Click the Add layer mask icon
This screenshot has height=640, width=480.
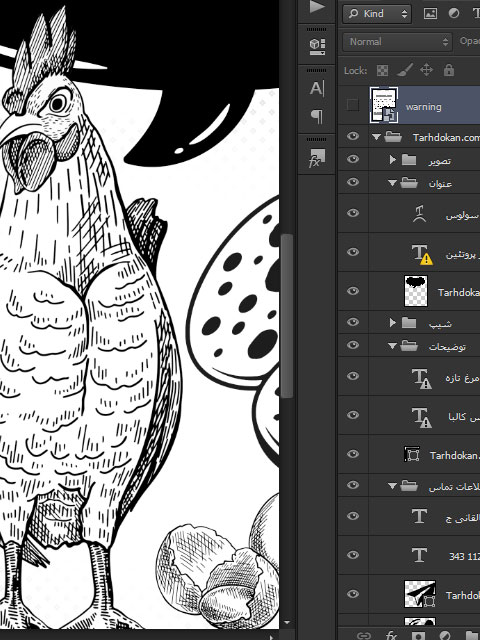tap(417, 636)
